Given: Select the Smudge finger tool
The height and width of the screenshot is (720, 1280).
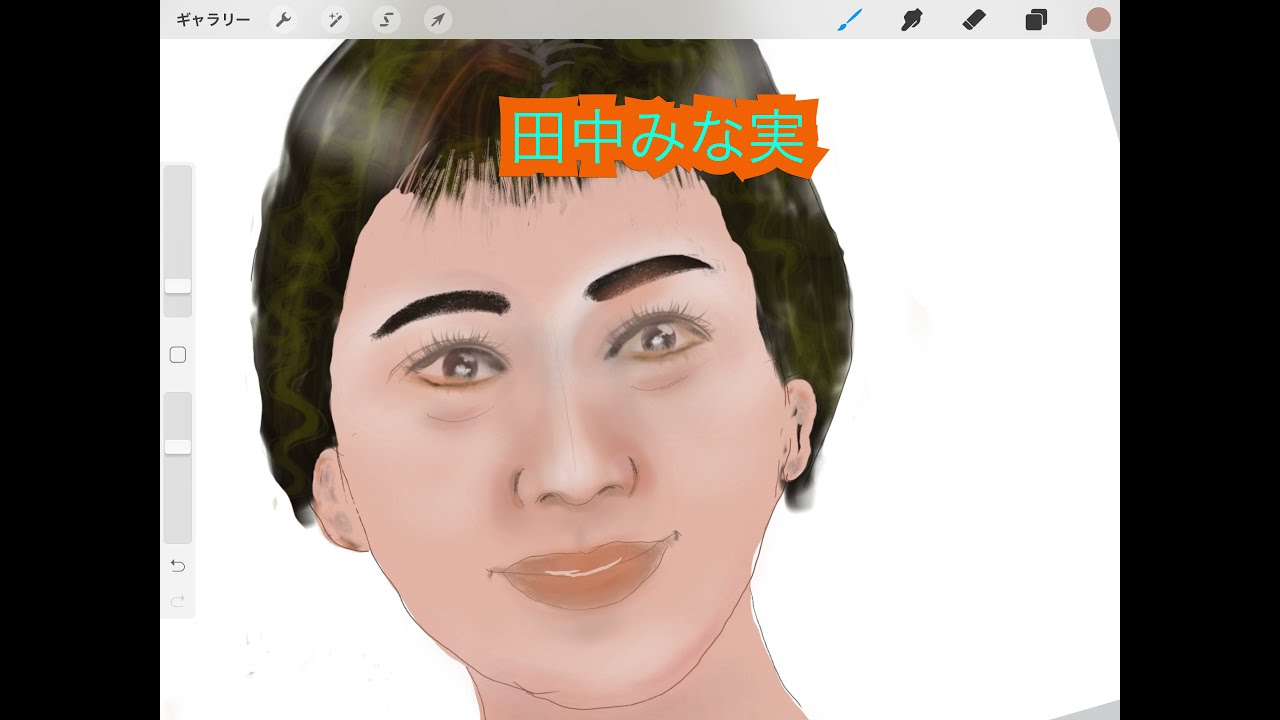Looking at the screenshot, I should (911, 20).
